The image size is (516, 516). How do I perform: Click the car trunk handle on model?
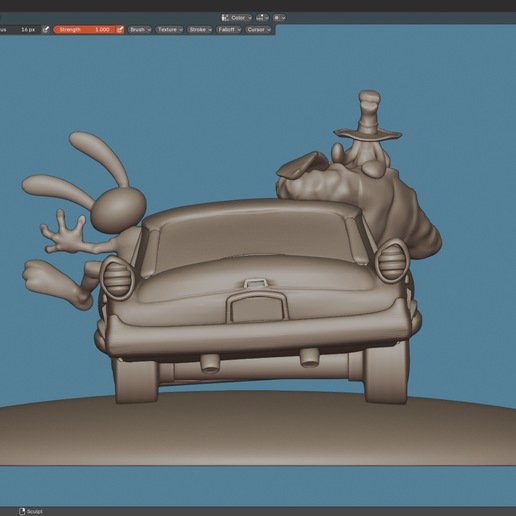click(x=255, y=283)
